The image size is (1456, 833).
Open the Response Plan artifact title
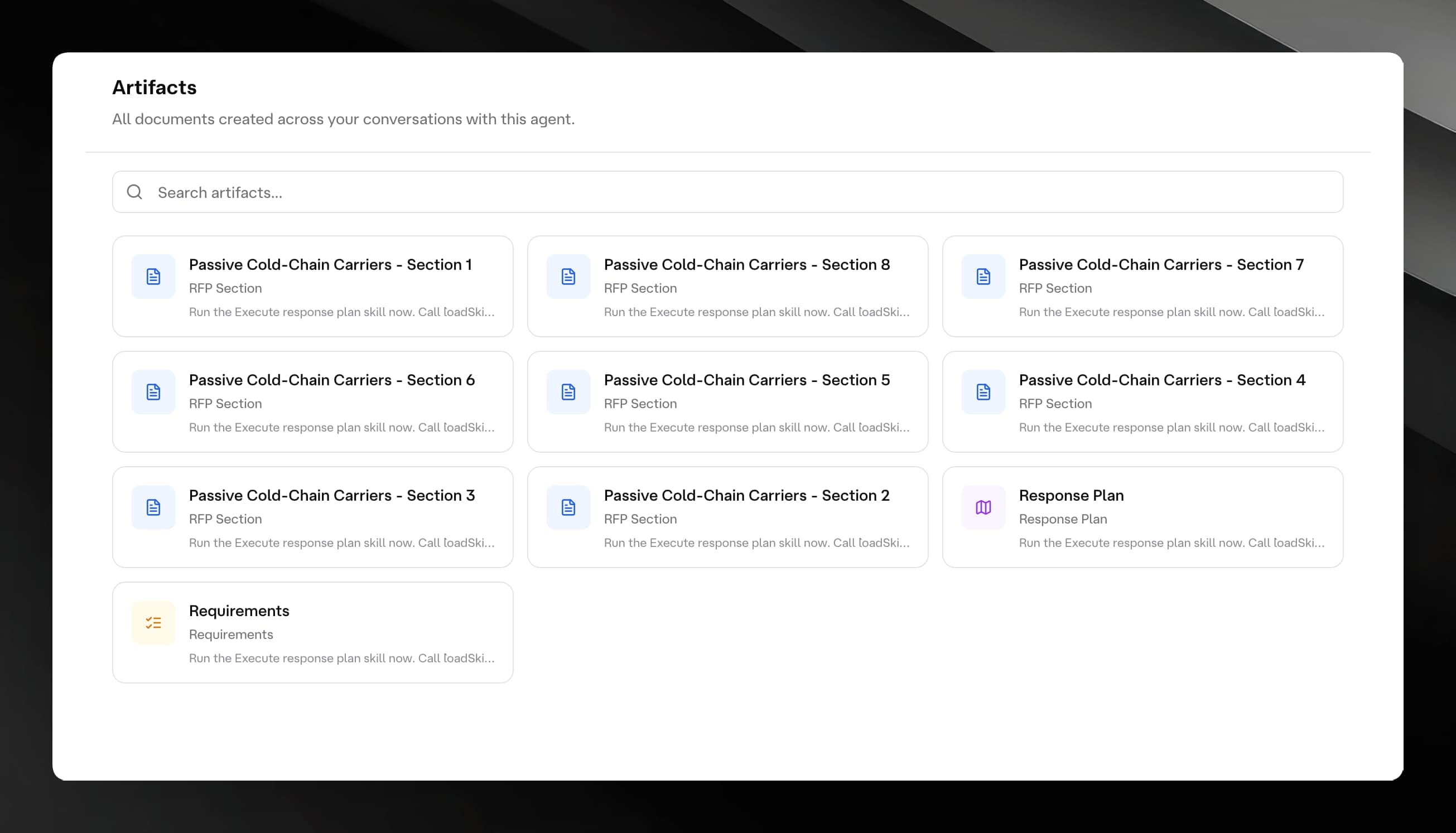click(x=1072, y=496)
